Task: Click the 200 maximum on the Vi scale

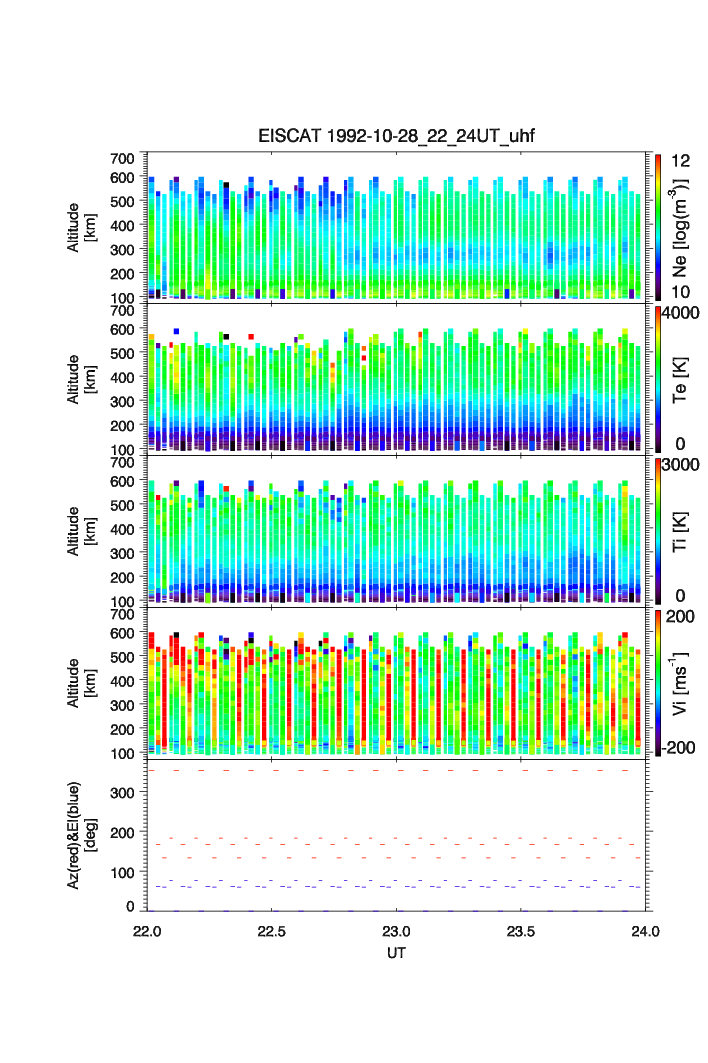Action: click(x=680, y=616)
